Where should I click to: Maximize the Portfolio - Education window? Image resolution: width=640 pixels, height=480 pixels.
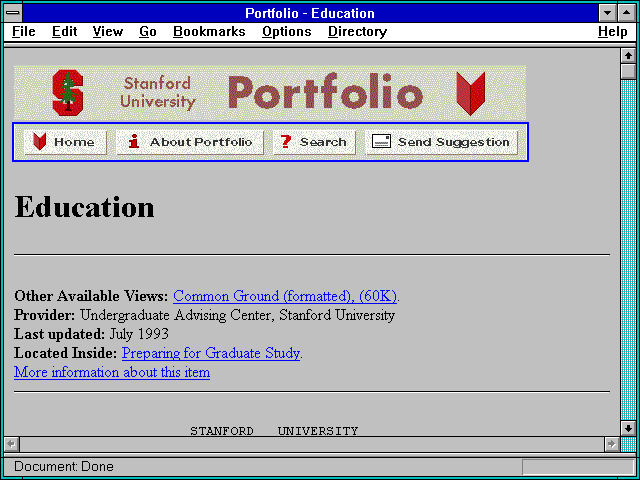click(x=627, y=13)
